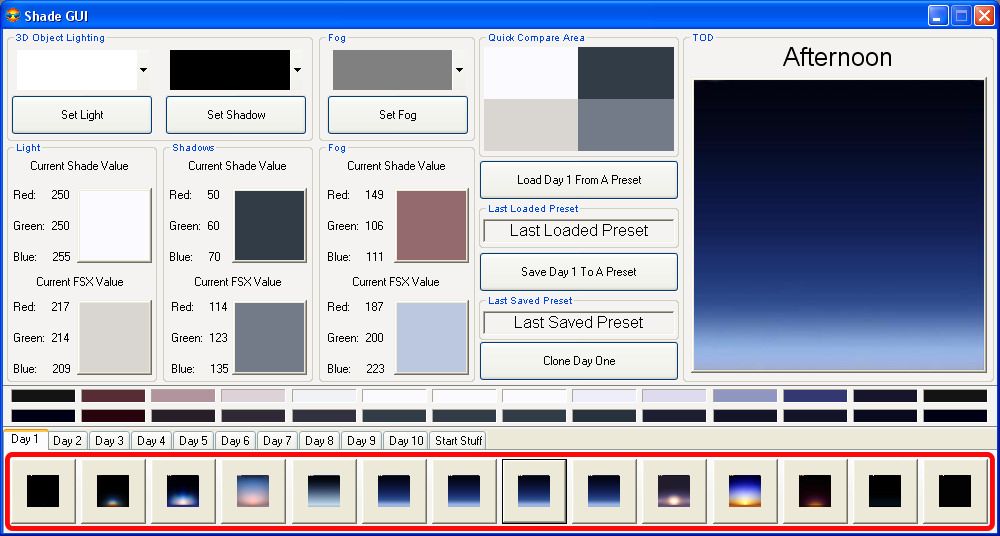Select the dark red dusk thumbnail

815,491
